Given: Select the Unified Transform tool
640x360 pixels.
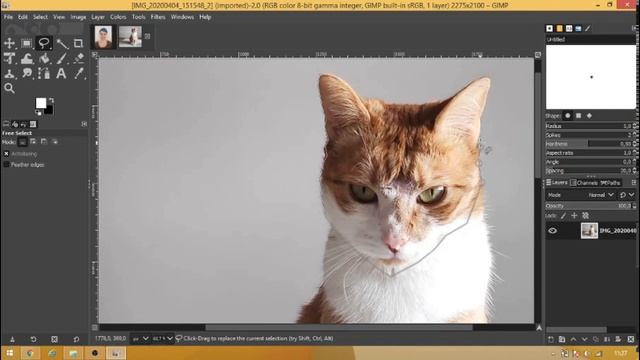Looking at the screenshot, I should point(9,58).
